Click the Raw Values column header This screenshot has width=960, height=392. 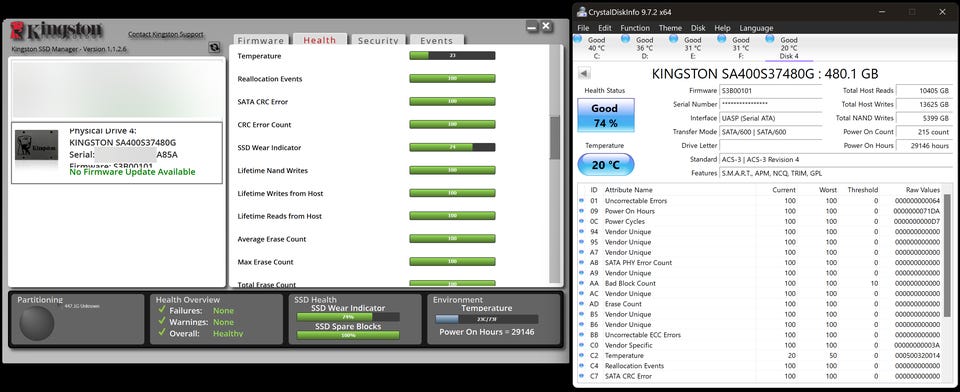(x=923, y=190)
